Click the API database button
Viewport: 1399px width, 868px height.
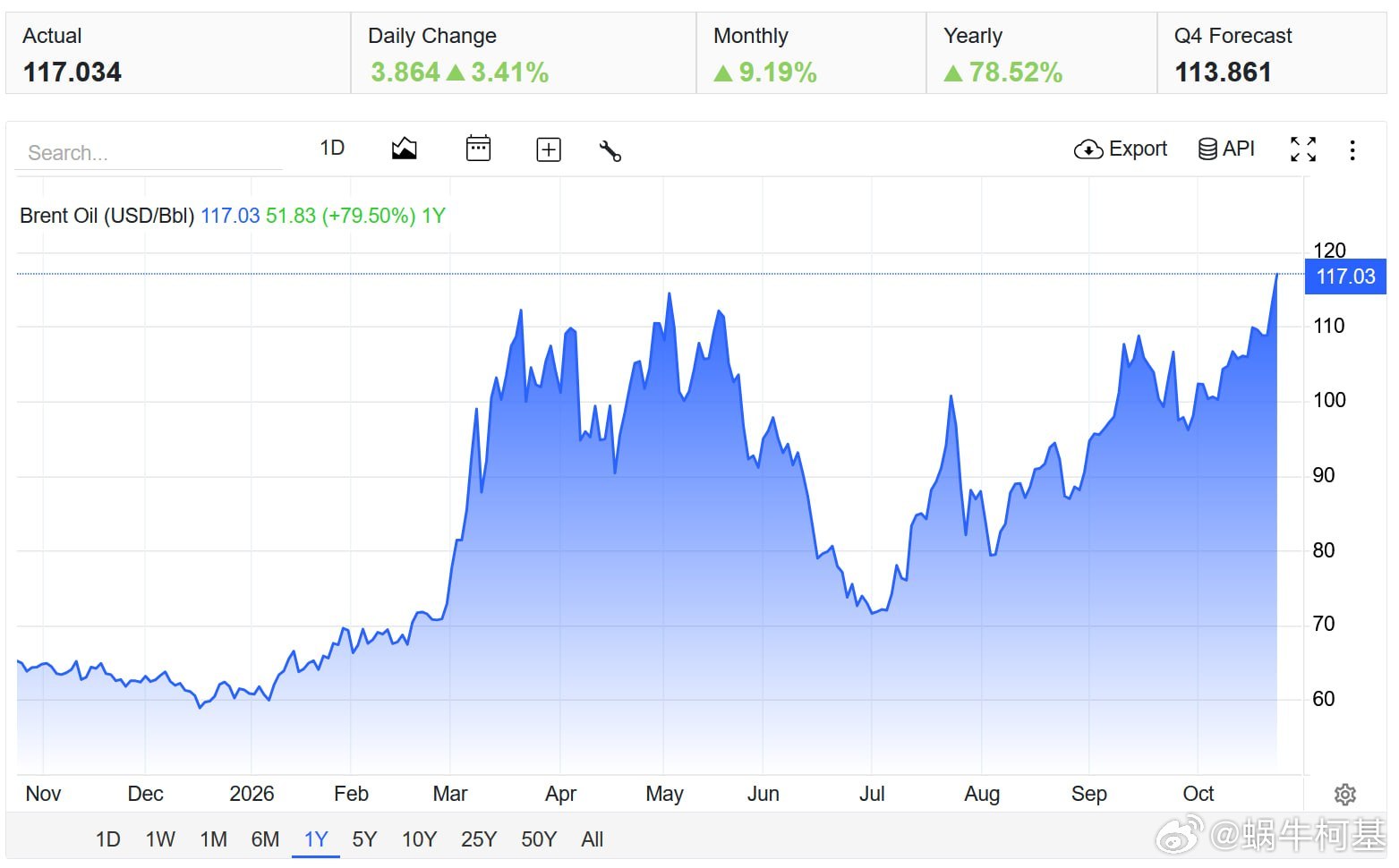[x=1226, y=149]
